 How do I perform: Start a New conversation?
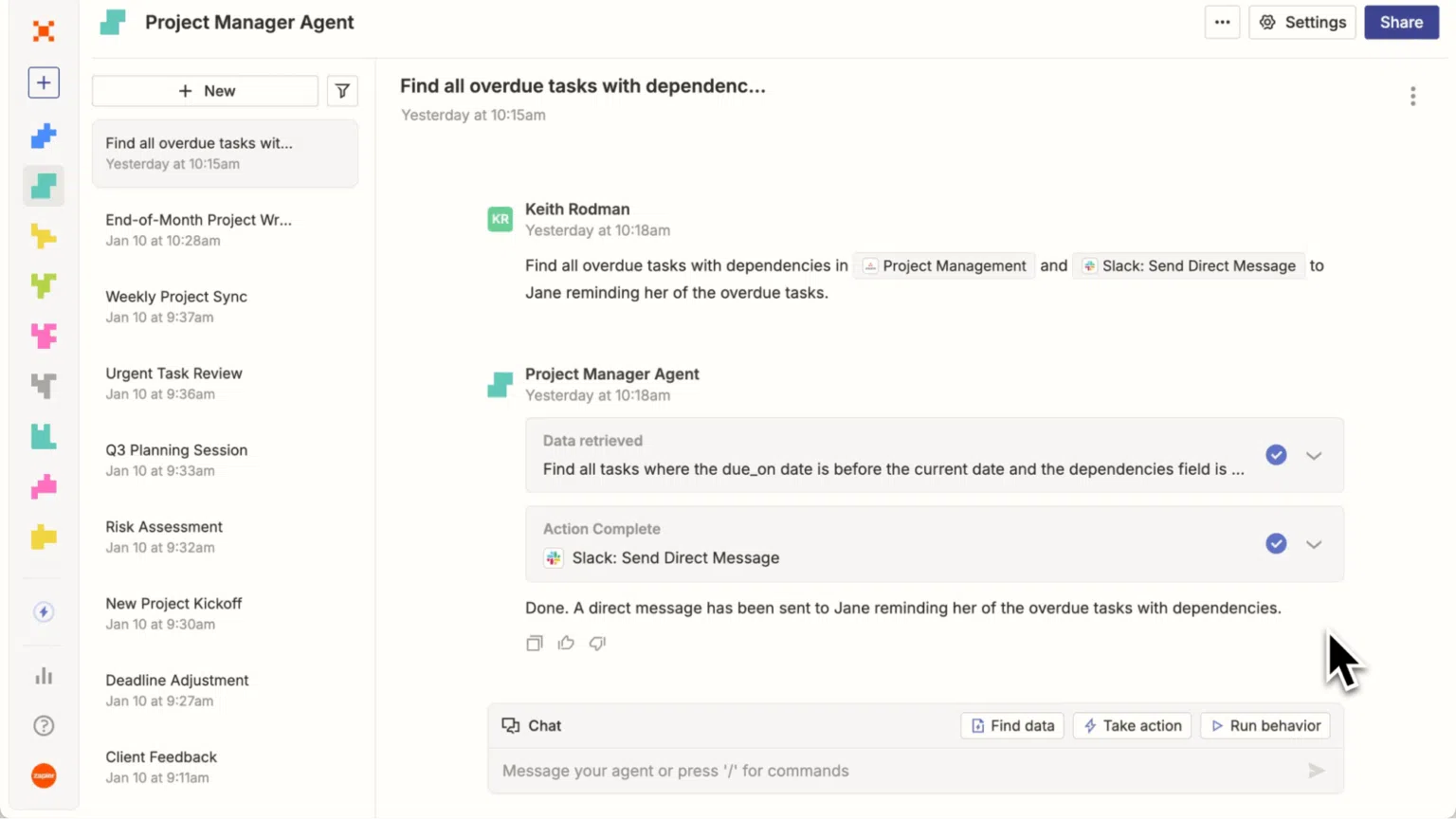205,91
